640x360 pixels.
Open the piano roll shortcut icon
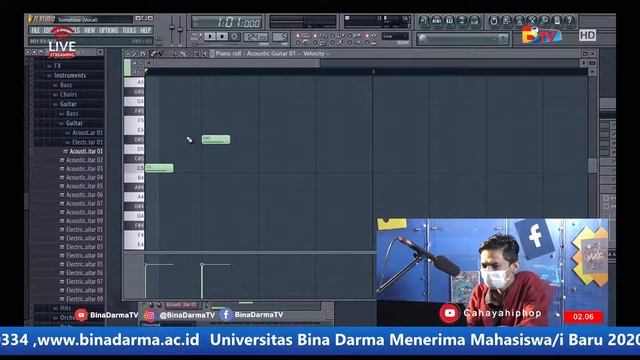pos(449,20)
